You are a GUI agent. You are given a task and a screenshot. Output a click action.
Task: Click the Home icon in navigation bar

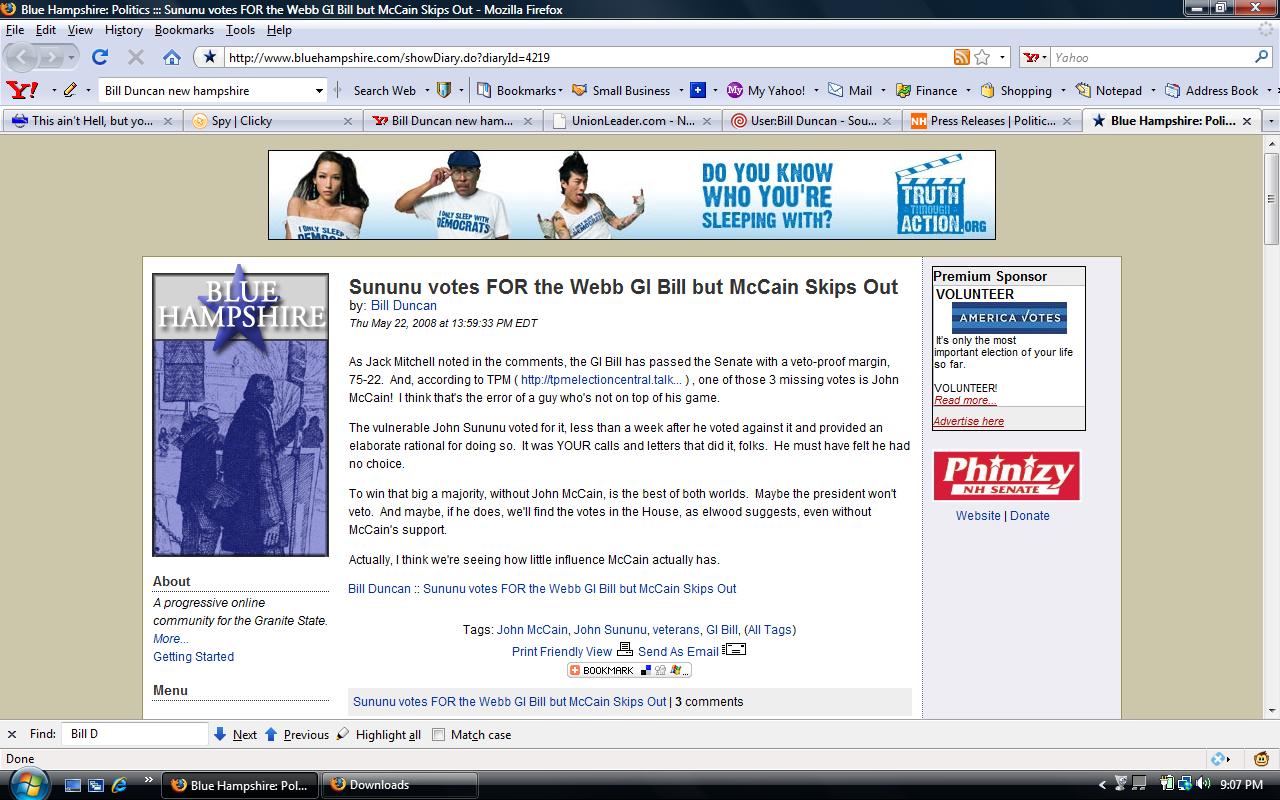[x=172, y=57]
